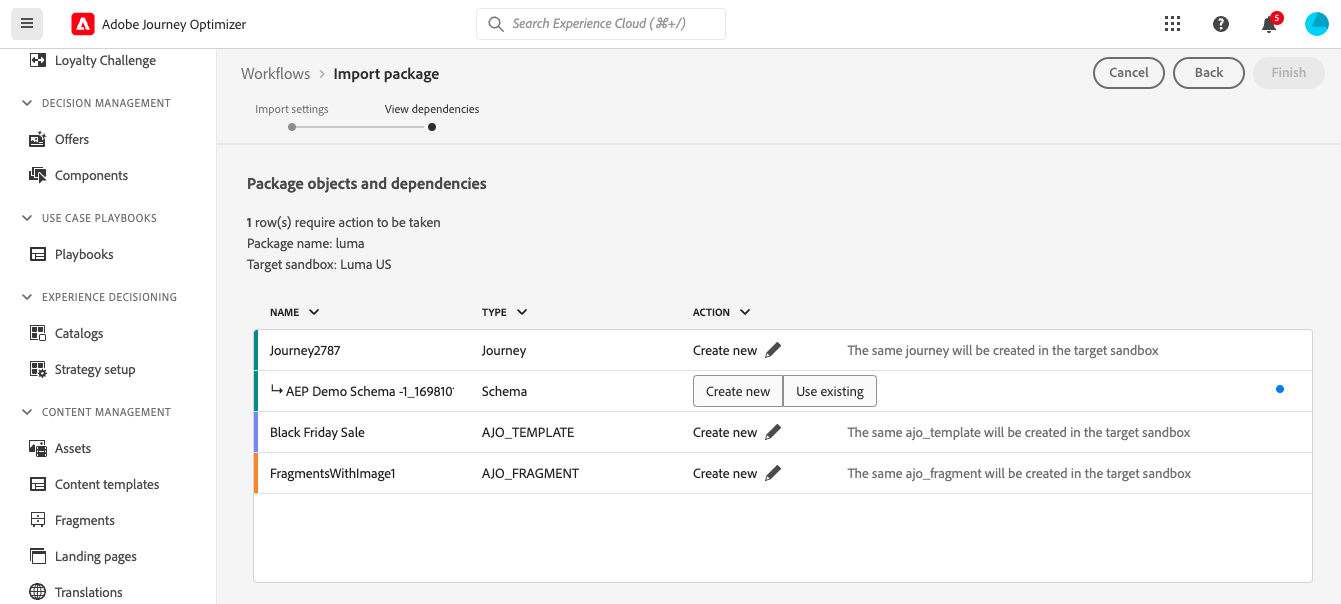Go to Landing pages in the sidebar
The width and height of the screenshot is (1341, 604).
95,557
